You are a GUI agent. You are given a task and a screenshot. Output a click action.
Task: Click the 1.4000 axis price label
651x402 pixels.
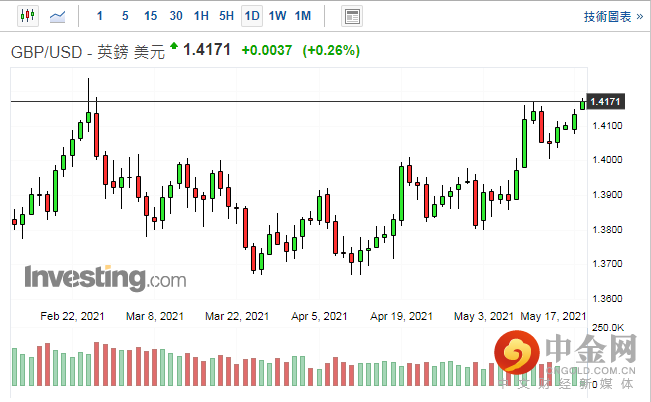click(607, 160)
